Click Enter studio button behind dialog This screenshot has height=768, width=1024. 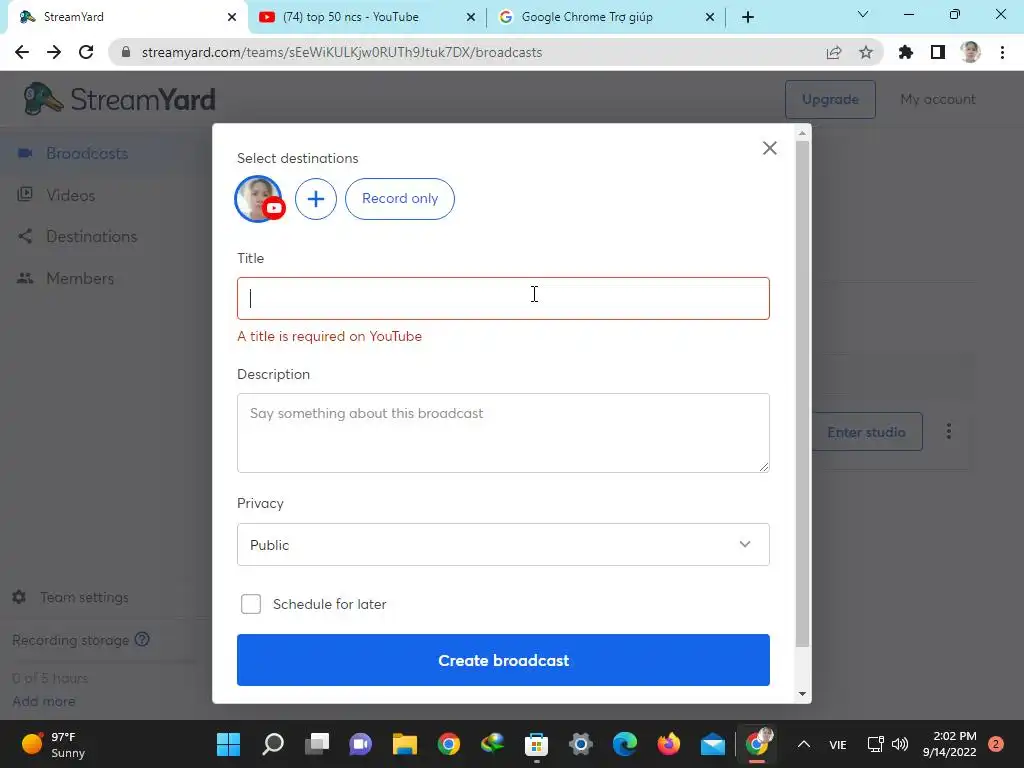[x=867, y=432]
